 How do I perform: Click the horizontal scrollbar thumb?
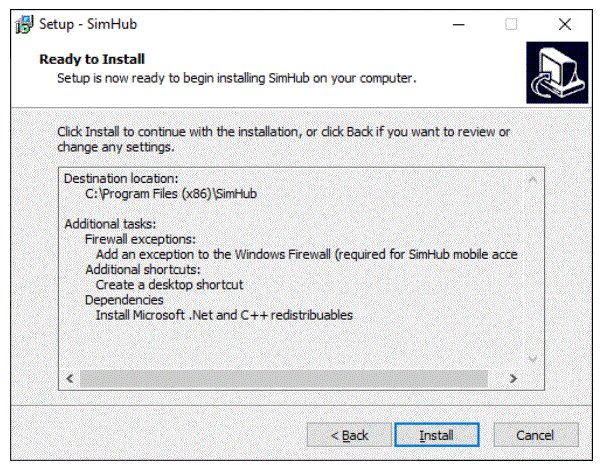click(x=284, y=379)
